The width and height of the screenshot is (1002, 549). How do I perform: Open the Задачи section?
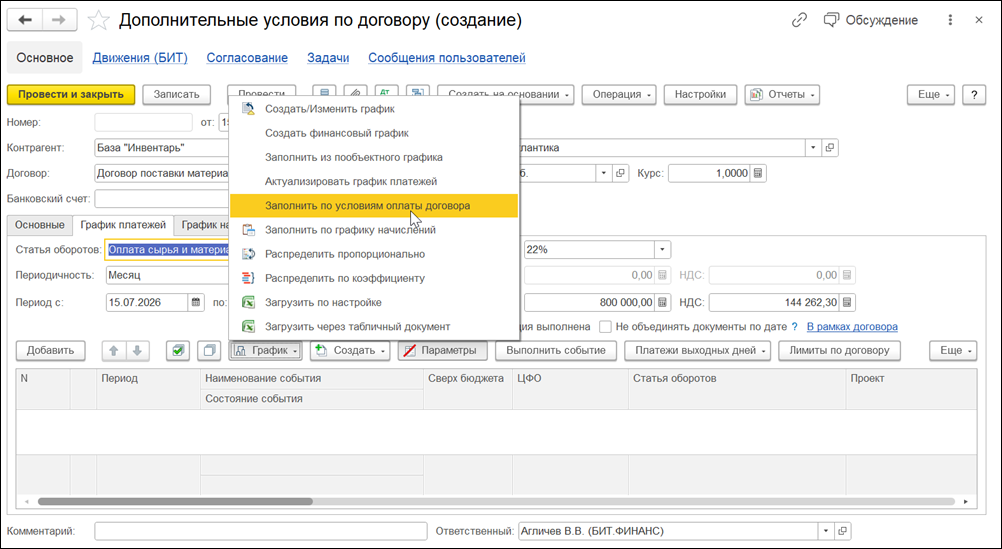coord(328,58)
